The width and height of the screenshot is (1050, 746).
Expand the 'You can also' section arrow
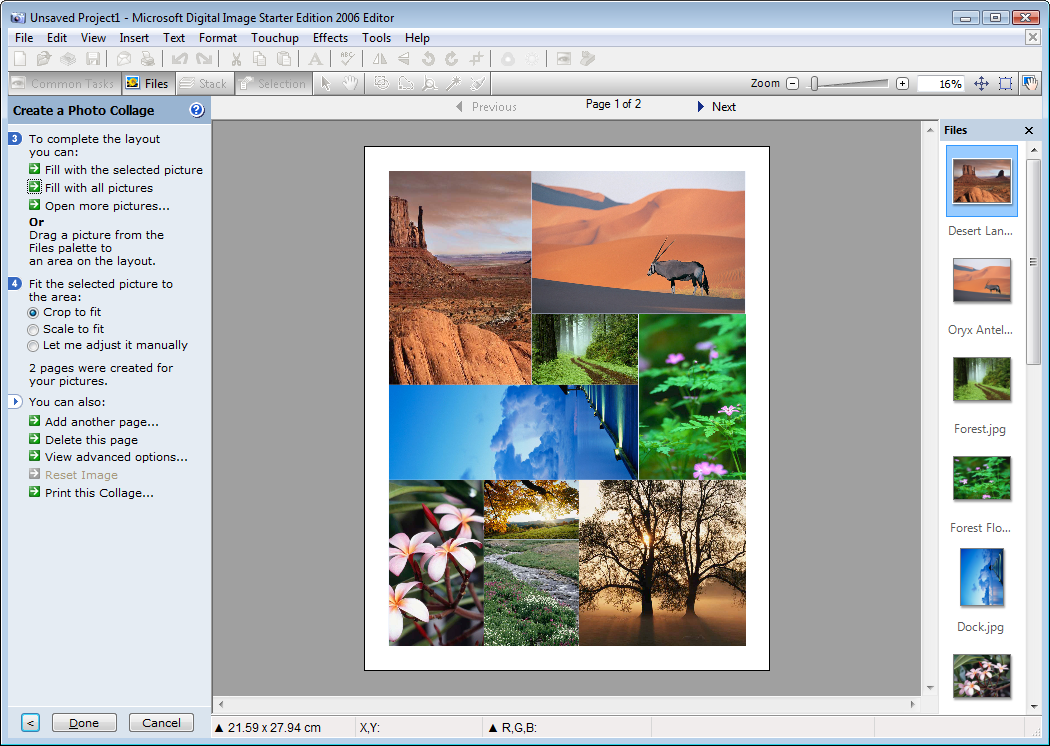(x=15, y=402)
